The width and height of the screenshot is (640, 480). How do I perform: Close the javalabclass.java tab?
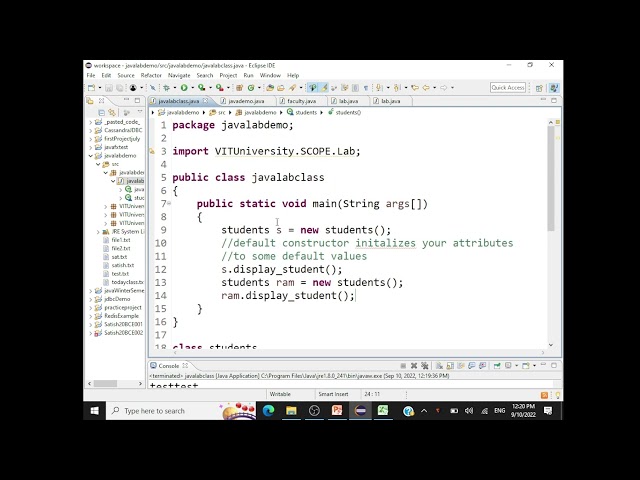[x=206, y=100]
